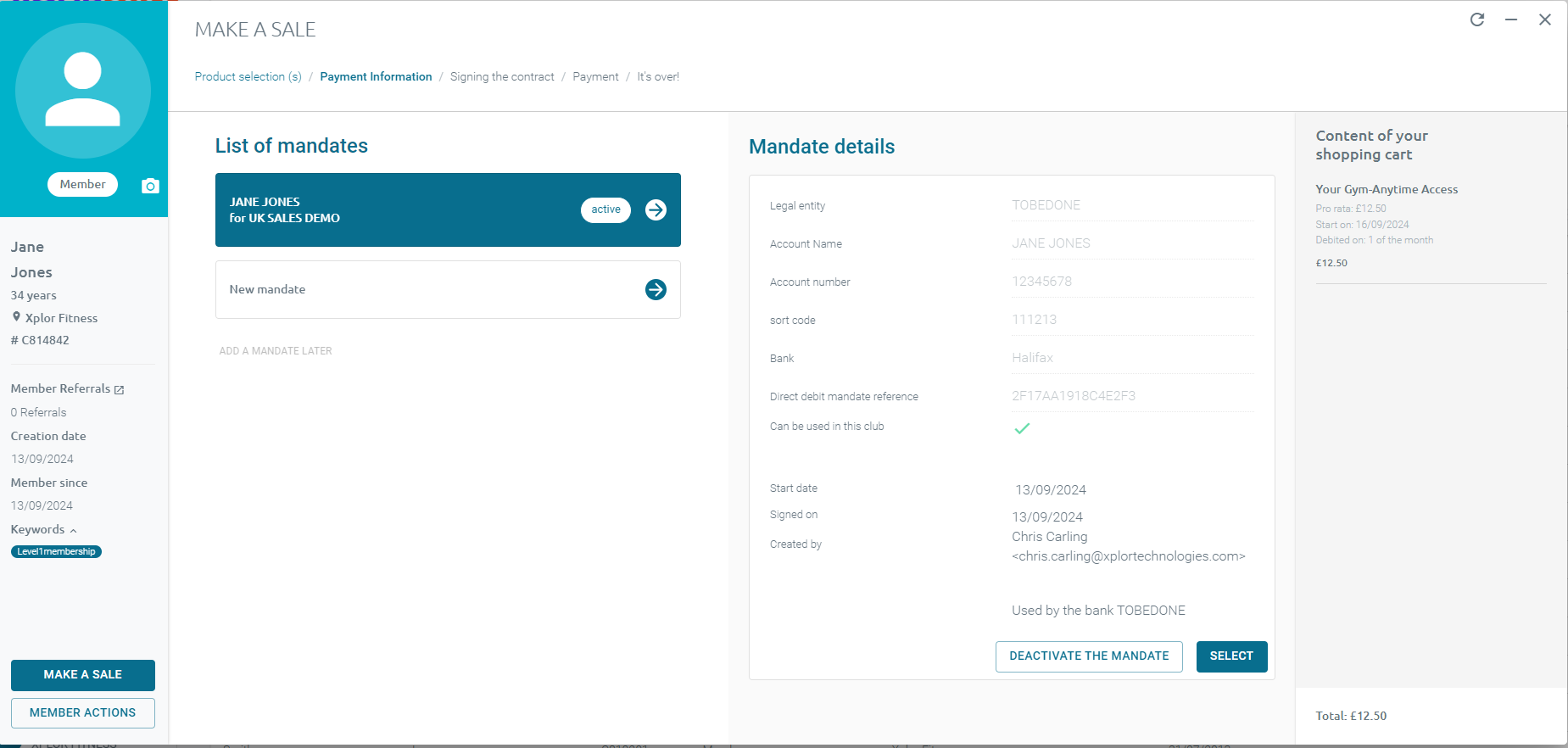Click the active status badge
Viewport: 1568px width, 748px height.
[x=605, y=209]
